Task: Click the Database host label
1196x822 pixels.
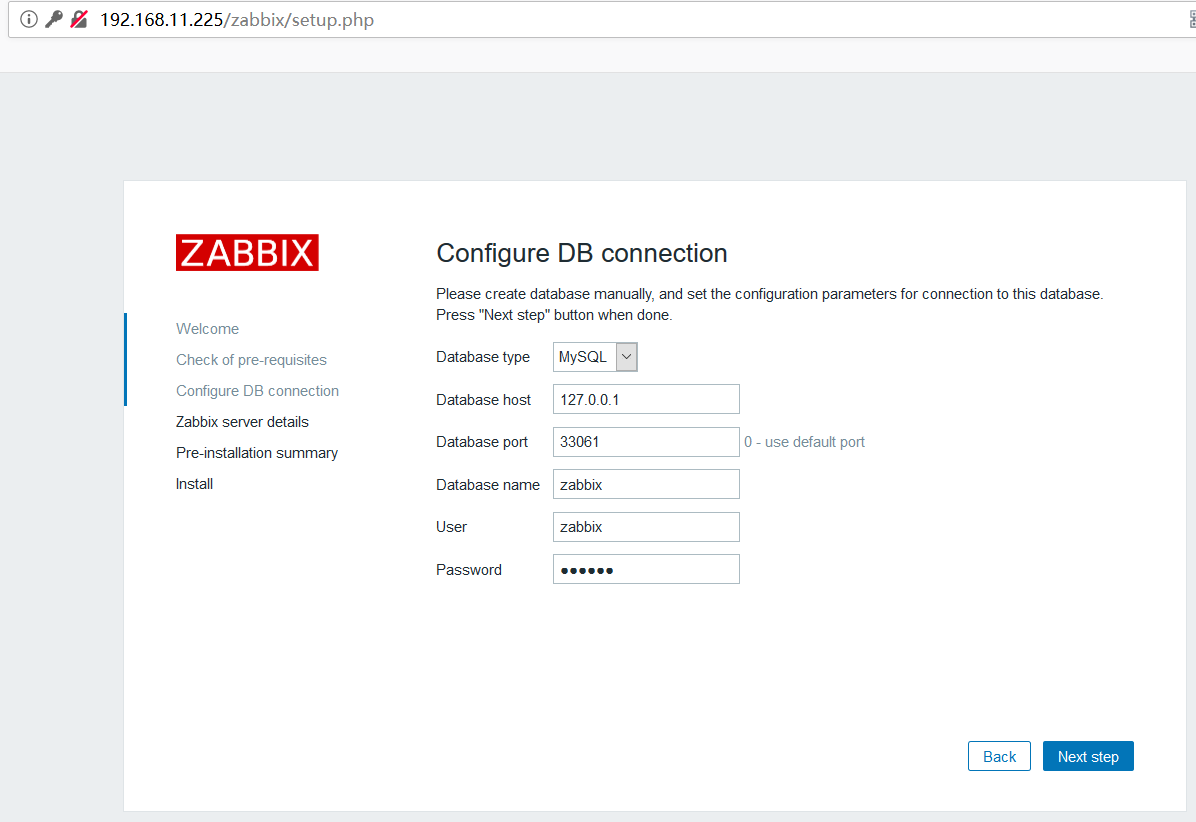Action: click(483, 400)
